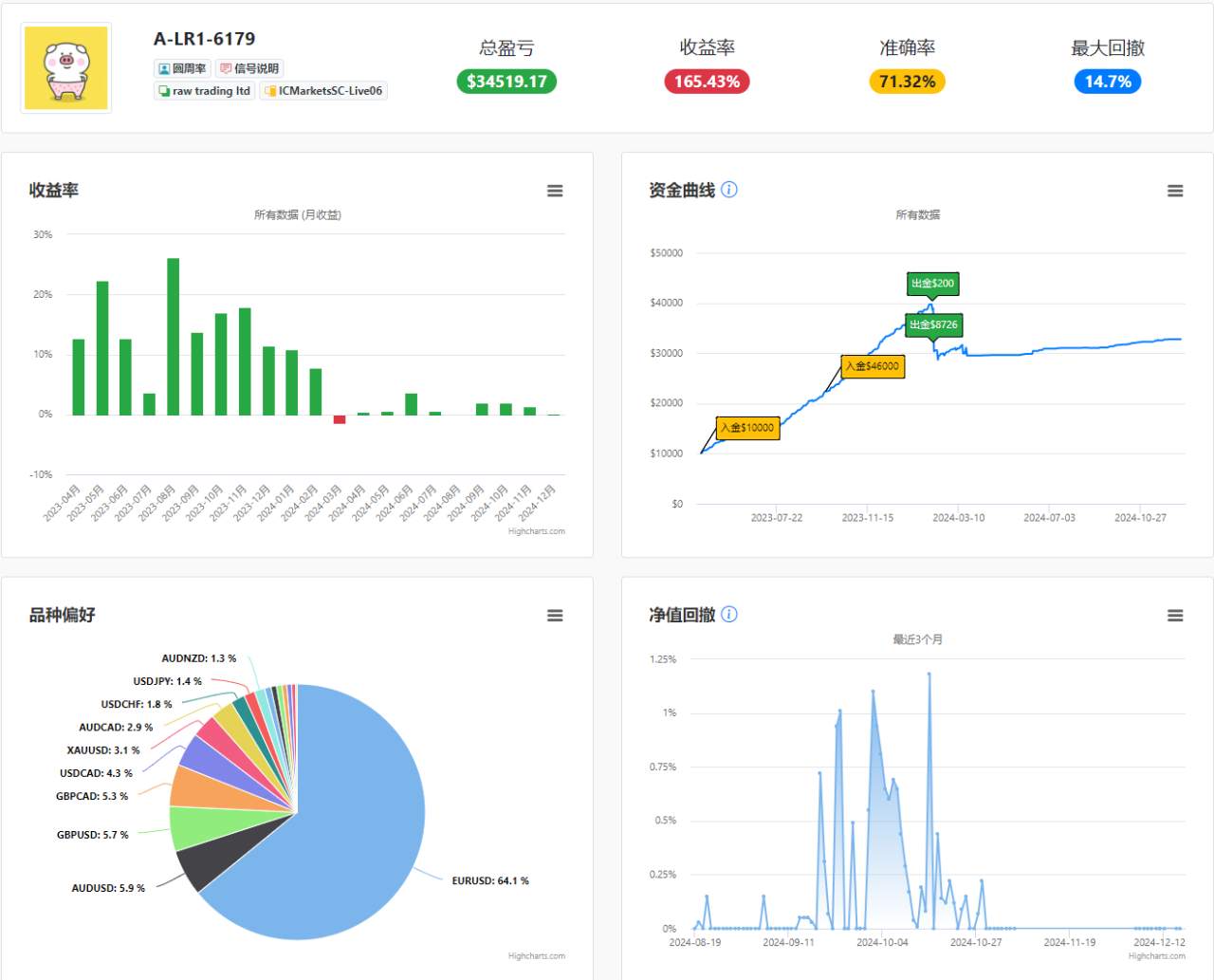Click the 2024-10-04 axis label in 净值回撤
Screen dimensions: 1214x980
click(882, 943)
